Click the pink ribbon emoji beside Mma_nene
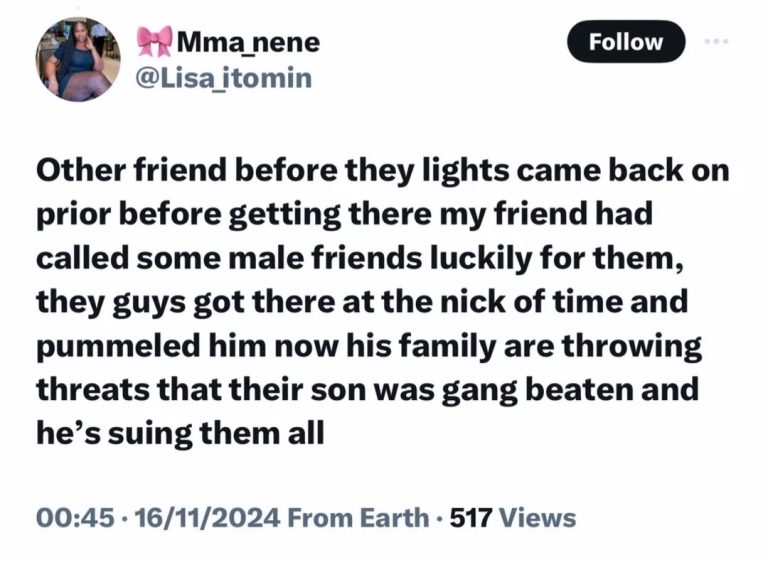Screen dimensions: 768x562 (x=154, y=43)
